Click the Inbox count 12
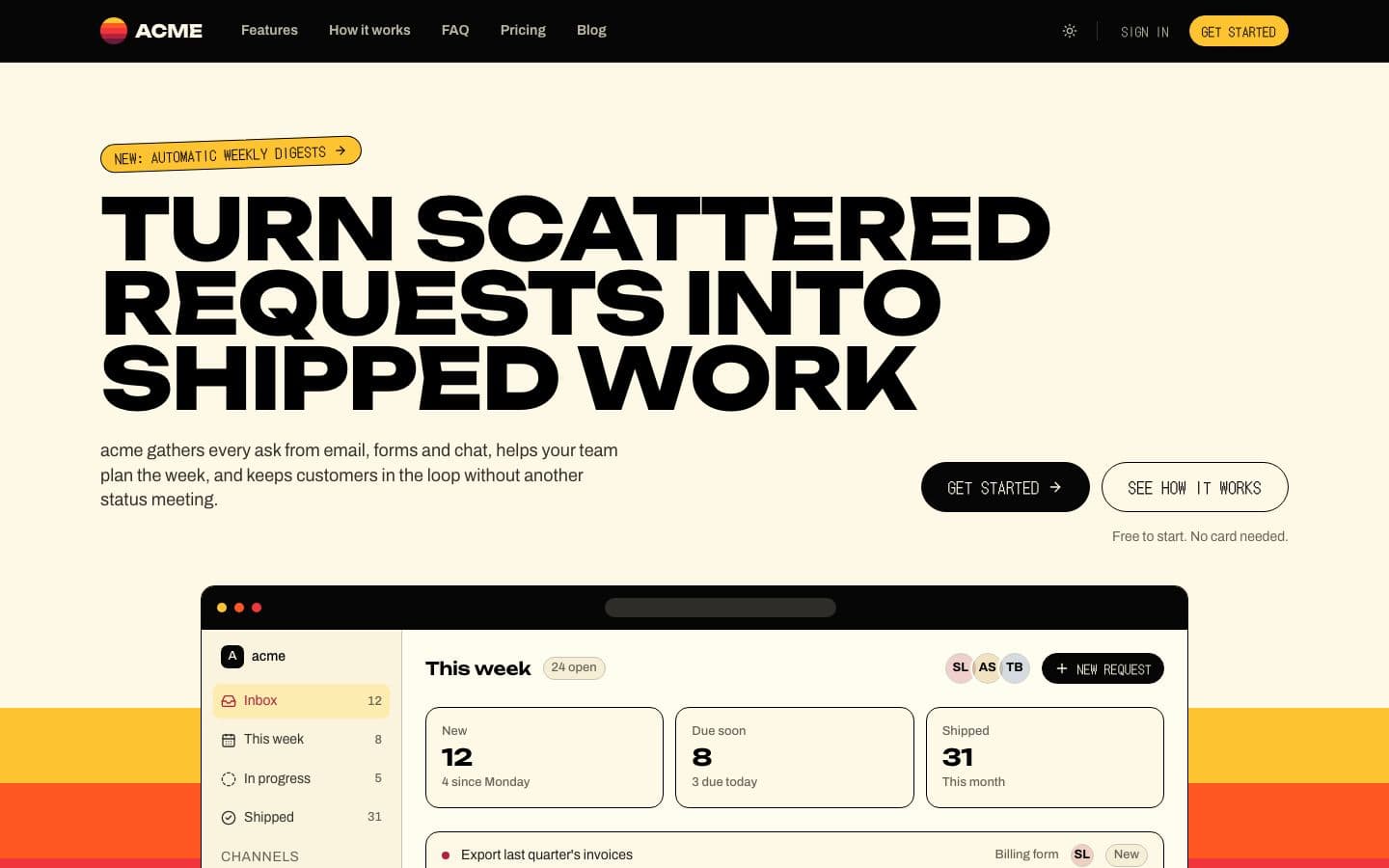Image resolution: width=1389 pixels, height=868 pixels. tap(374, 701)
